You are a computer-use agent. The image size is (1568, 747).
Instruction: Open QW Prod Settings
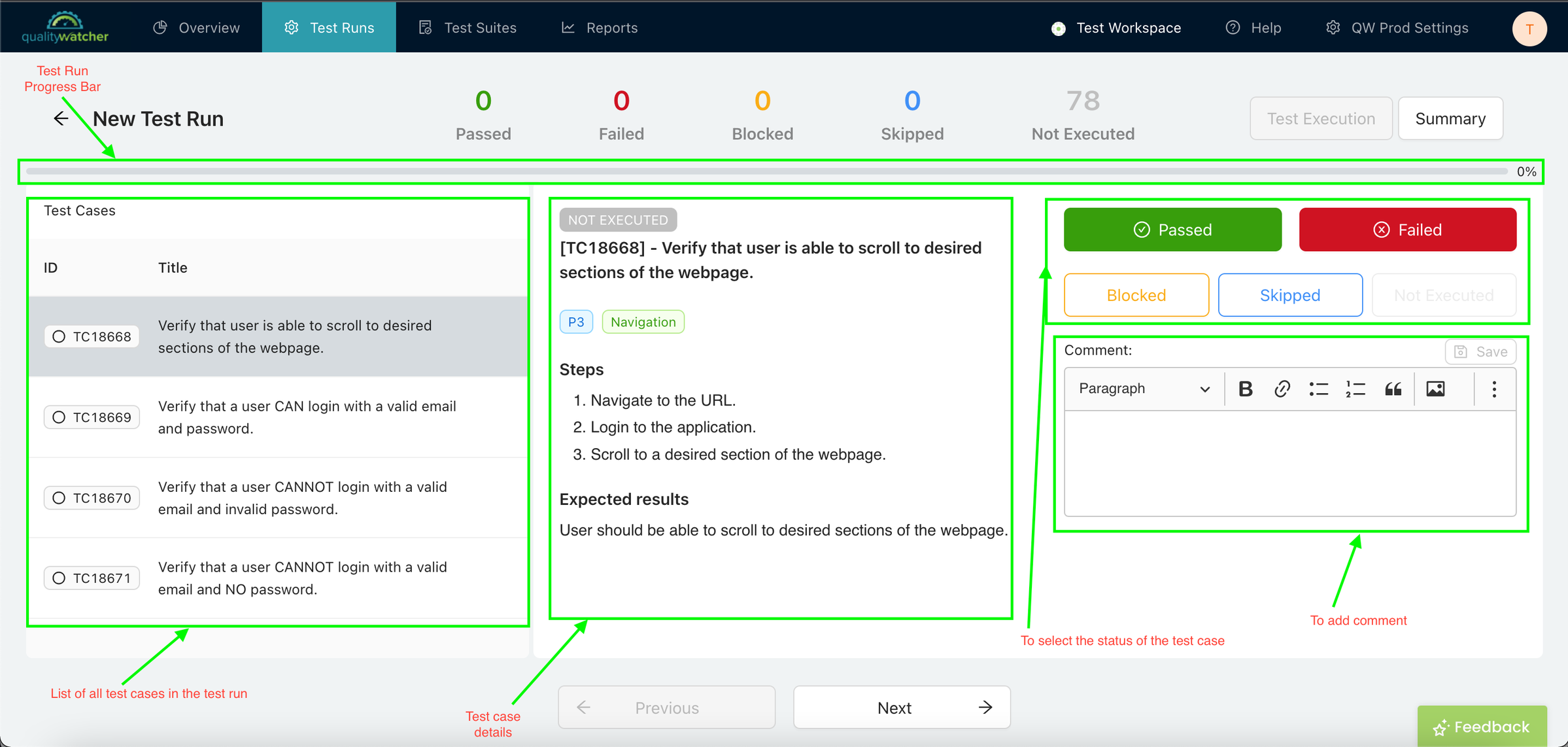click(x=1397, y=27)
